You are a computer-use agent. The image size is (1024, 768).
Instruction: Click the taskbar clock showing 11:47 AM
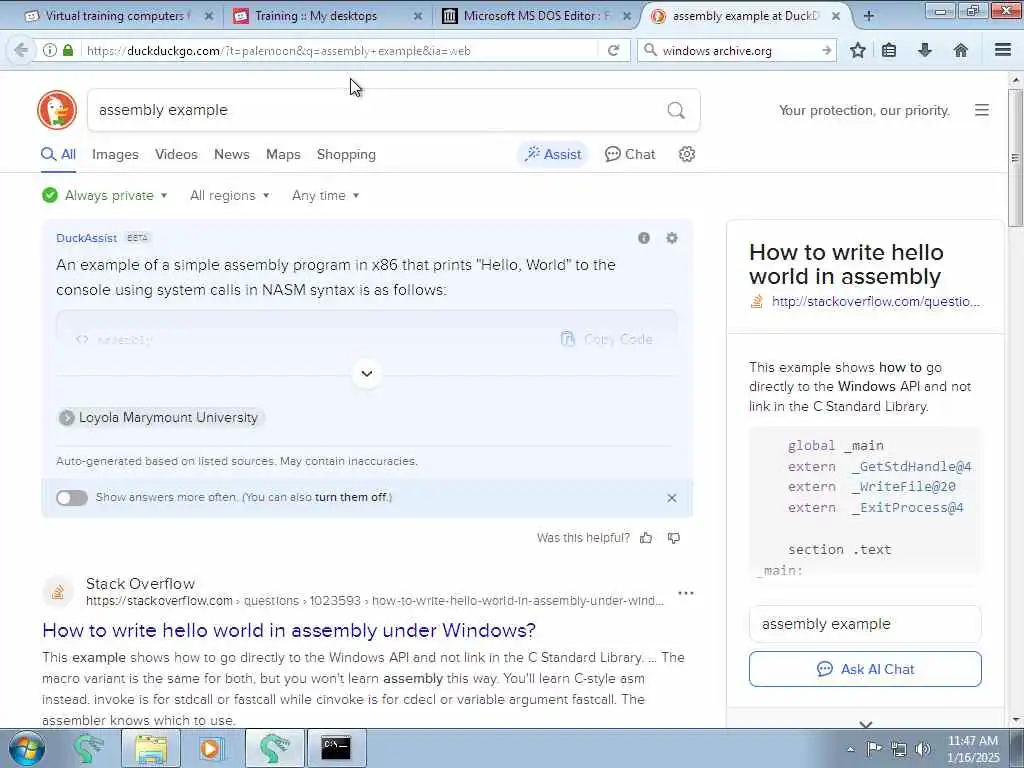[974, 748]
